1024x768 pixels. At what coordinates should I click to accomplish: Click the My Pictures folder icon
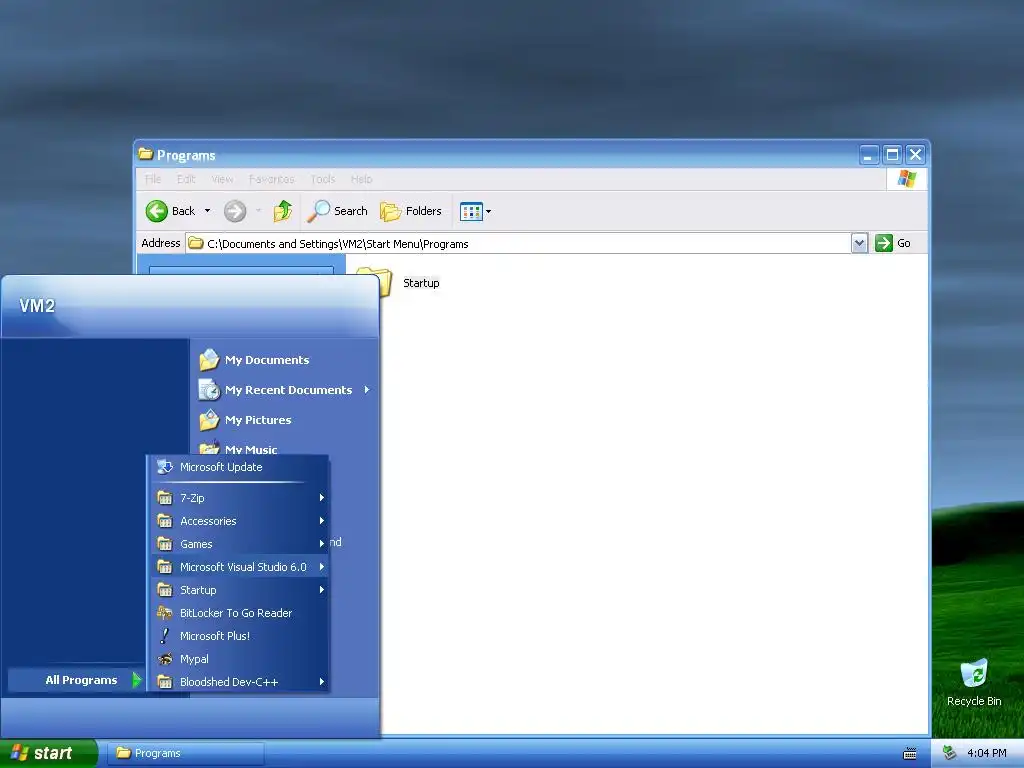point(209,420)
